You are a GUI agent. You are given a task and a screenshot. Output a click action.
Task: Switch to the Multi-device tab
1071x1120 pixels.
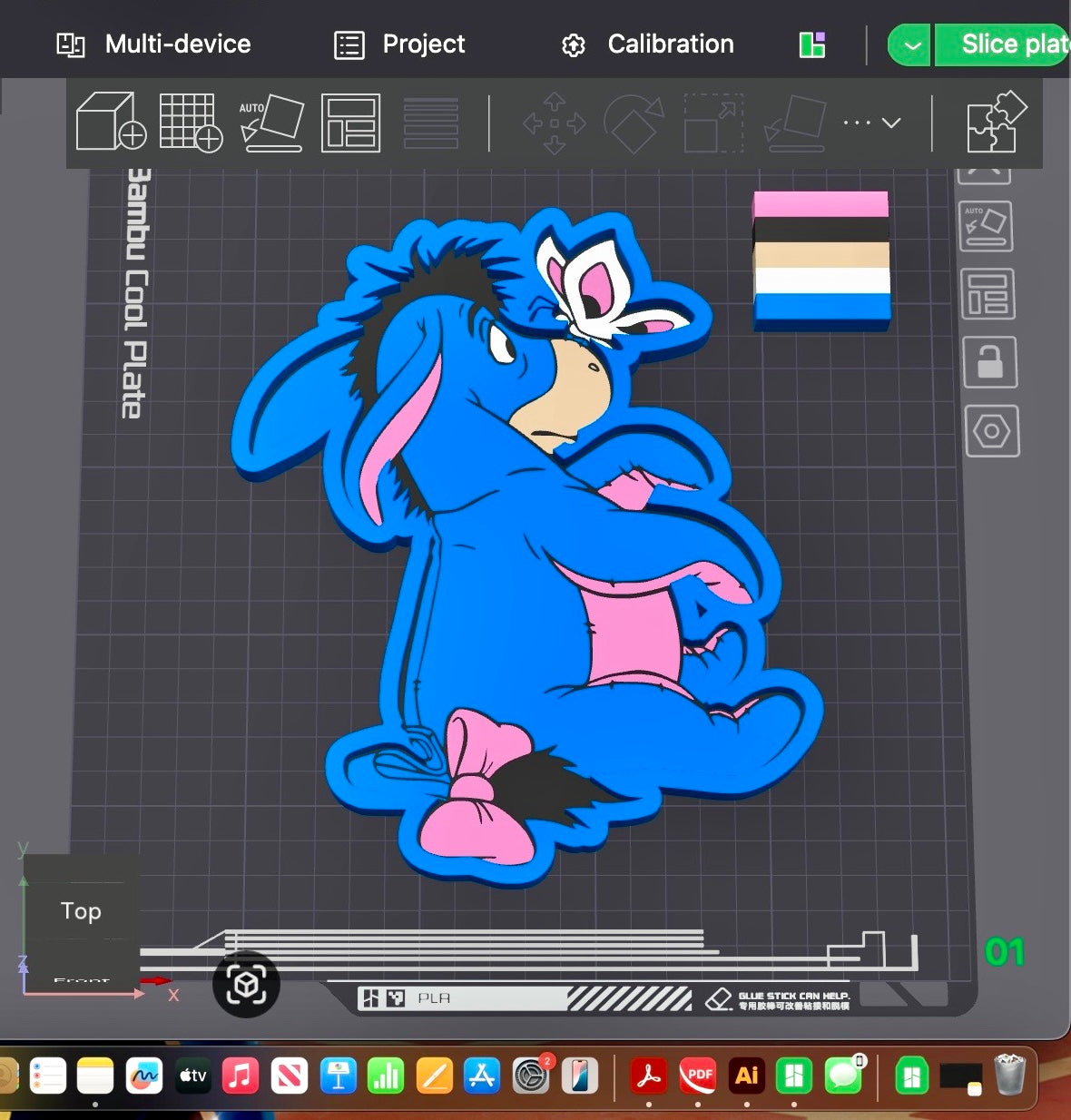click(153, 44)
